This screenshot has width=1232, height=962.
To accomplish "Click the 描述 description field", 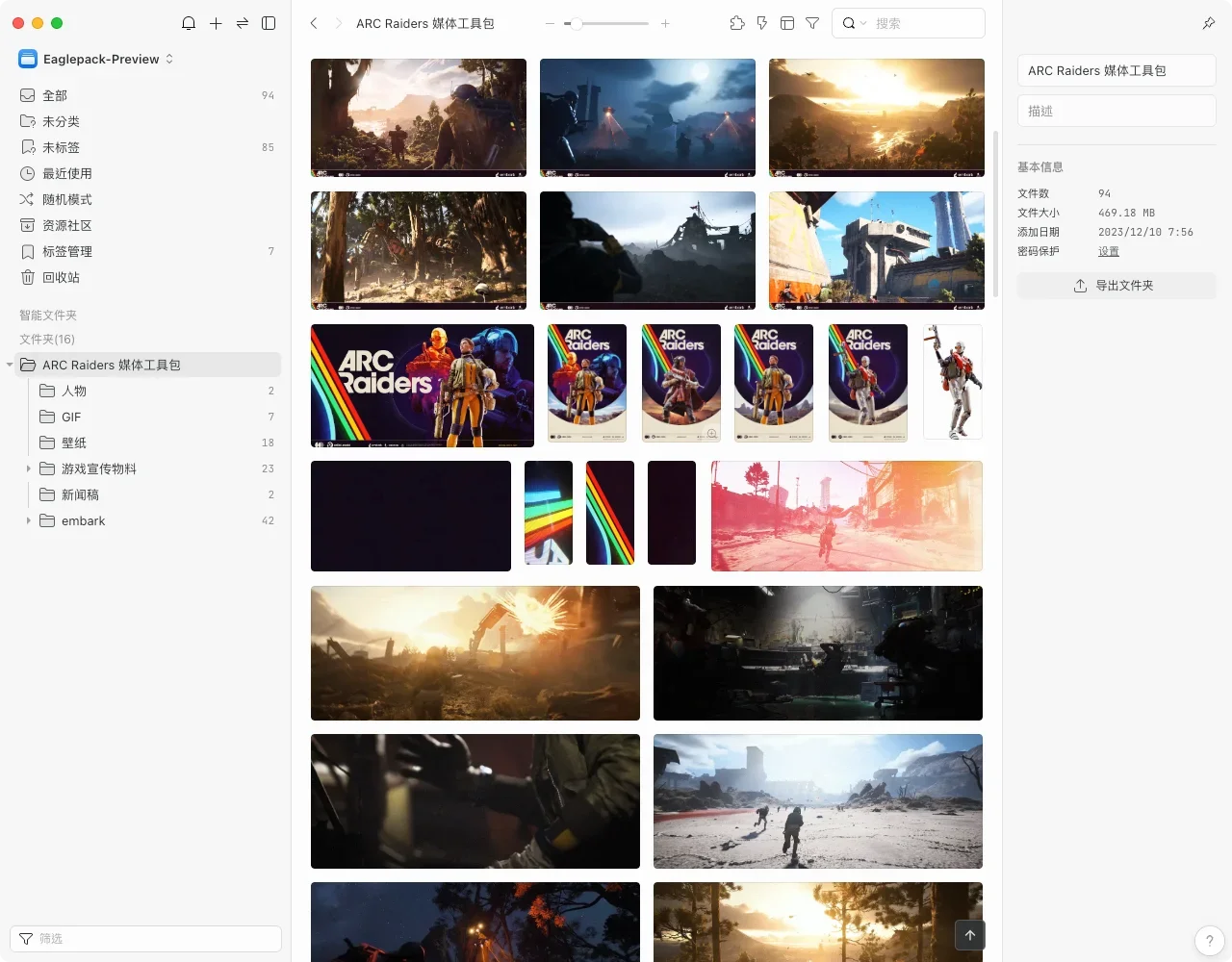I will tap(1116, 111).
